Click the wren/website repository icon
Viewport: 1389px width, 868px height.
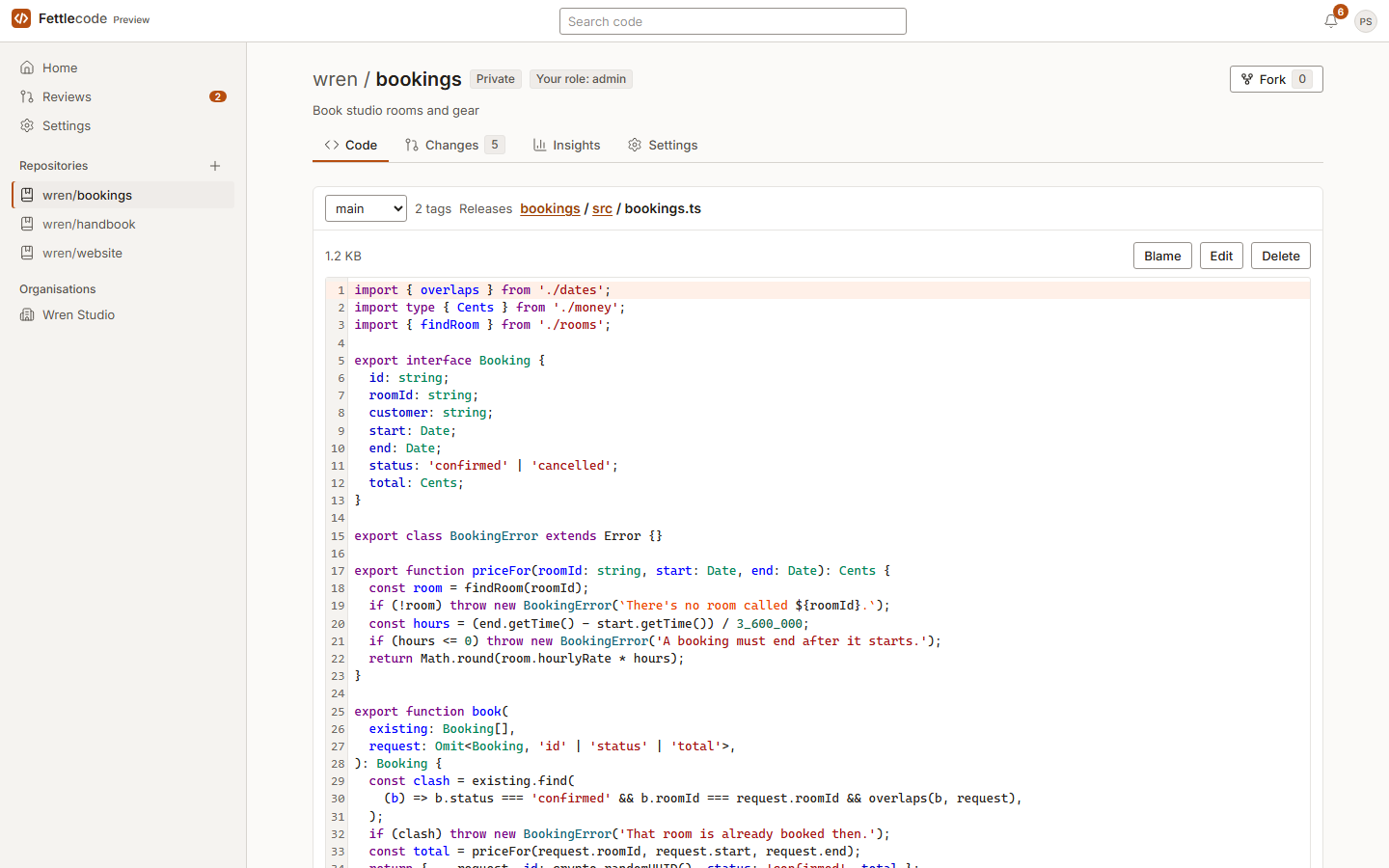click(27, 253)
